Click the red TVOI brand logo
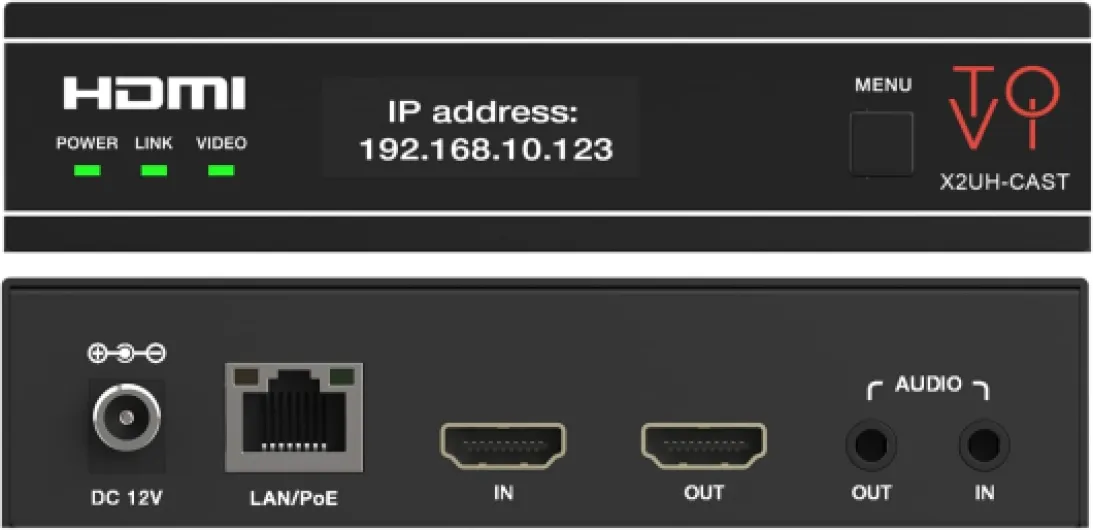The width and height of the screenshot is (1093, 530). (x=1004, y=107)
